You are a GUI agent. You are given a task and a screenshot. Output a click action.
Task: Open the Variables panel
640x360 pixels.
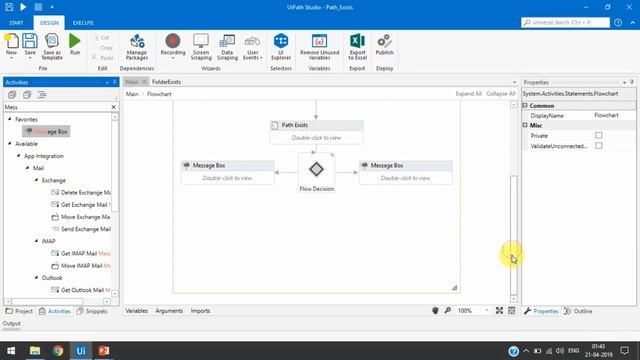click(x=136, y=311)
